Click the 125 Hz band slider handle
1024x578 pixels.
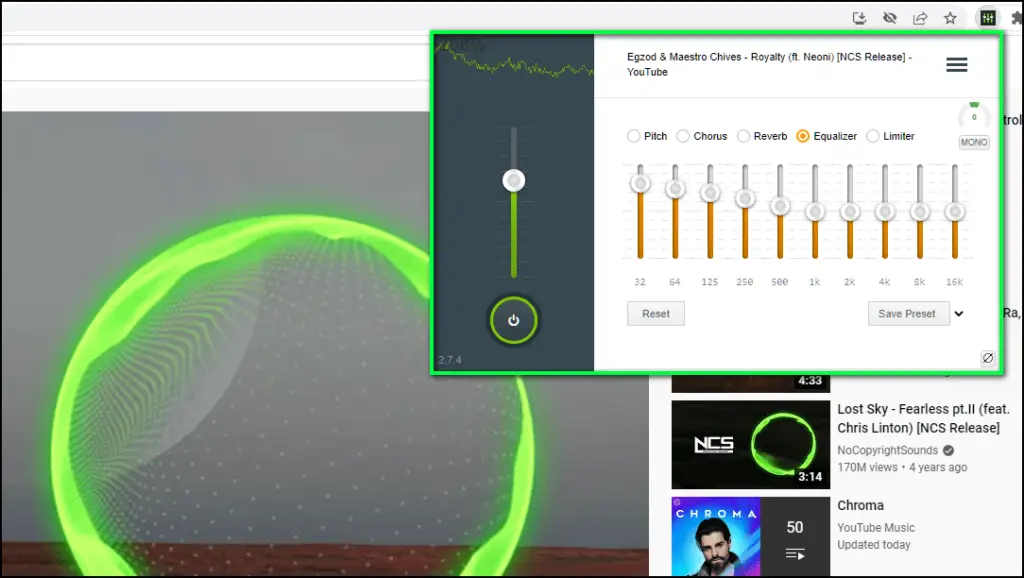[710, 193]
